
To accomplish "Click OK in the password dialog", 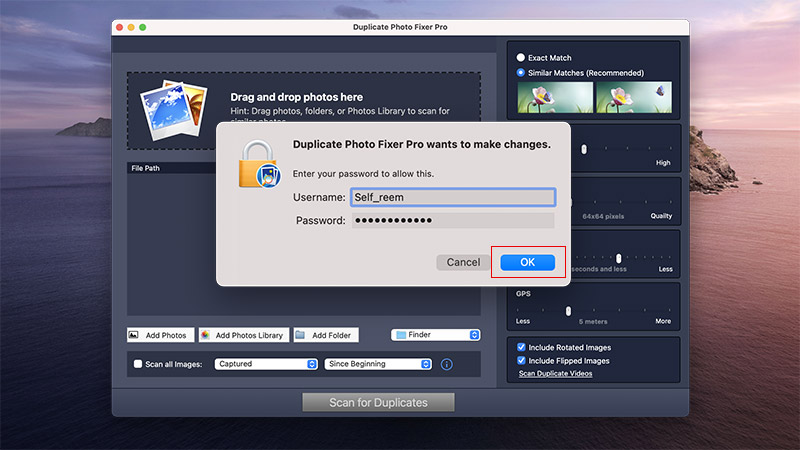I will tap(528, 262).
